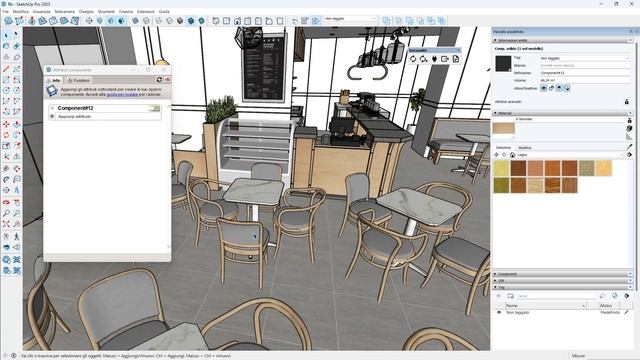The height and width of the screenshot is (360, 640).
Task: Select the first yellow wood swatch
Action: tap(502, 168)
